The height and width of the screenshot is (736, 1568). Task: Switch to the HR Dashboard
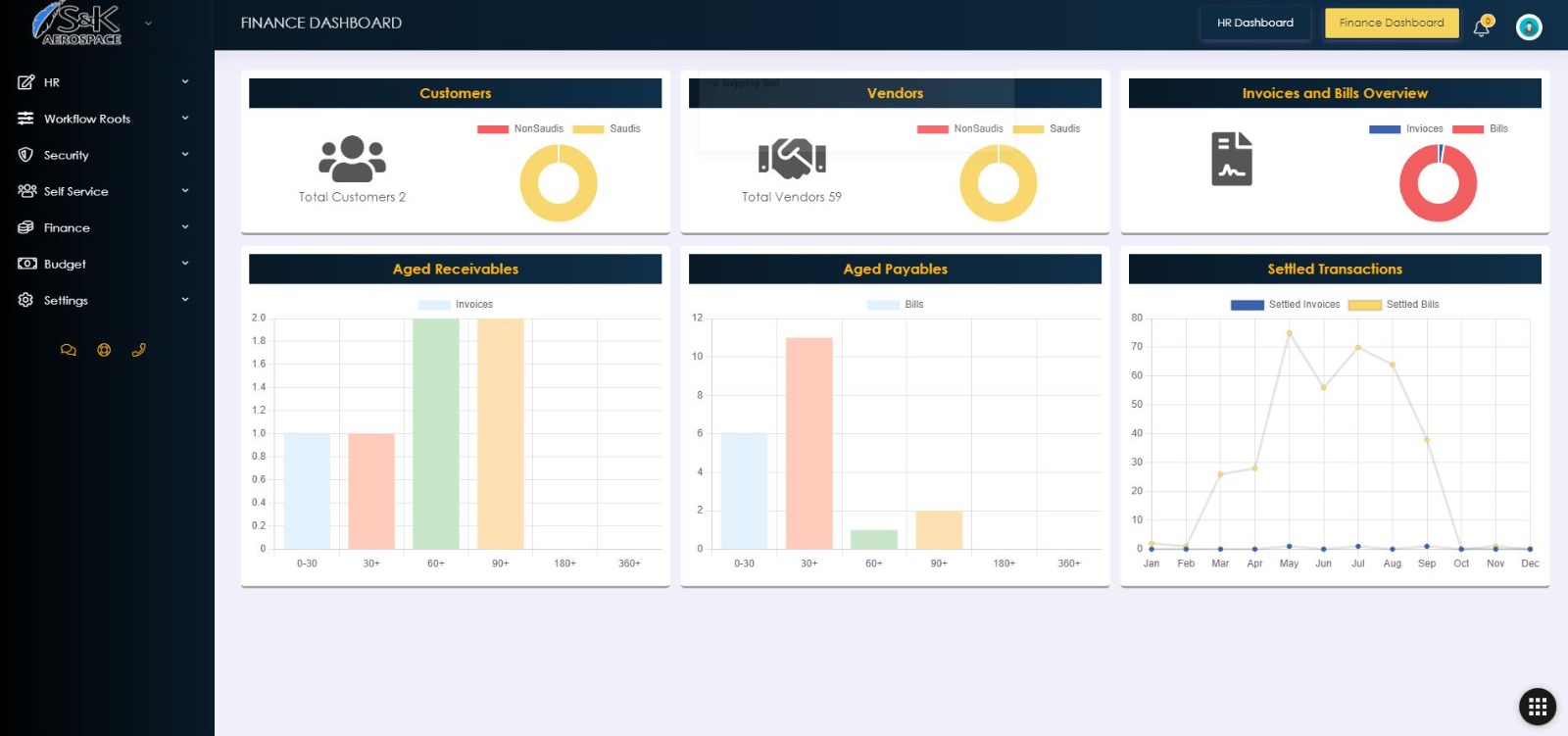click(1254, 23)
